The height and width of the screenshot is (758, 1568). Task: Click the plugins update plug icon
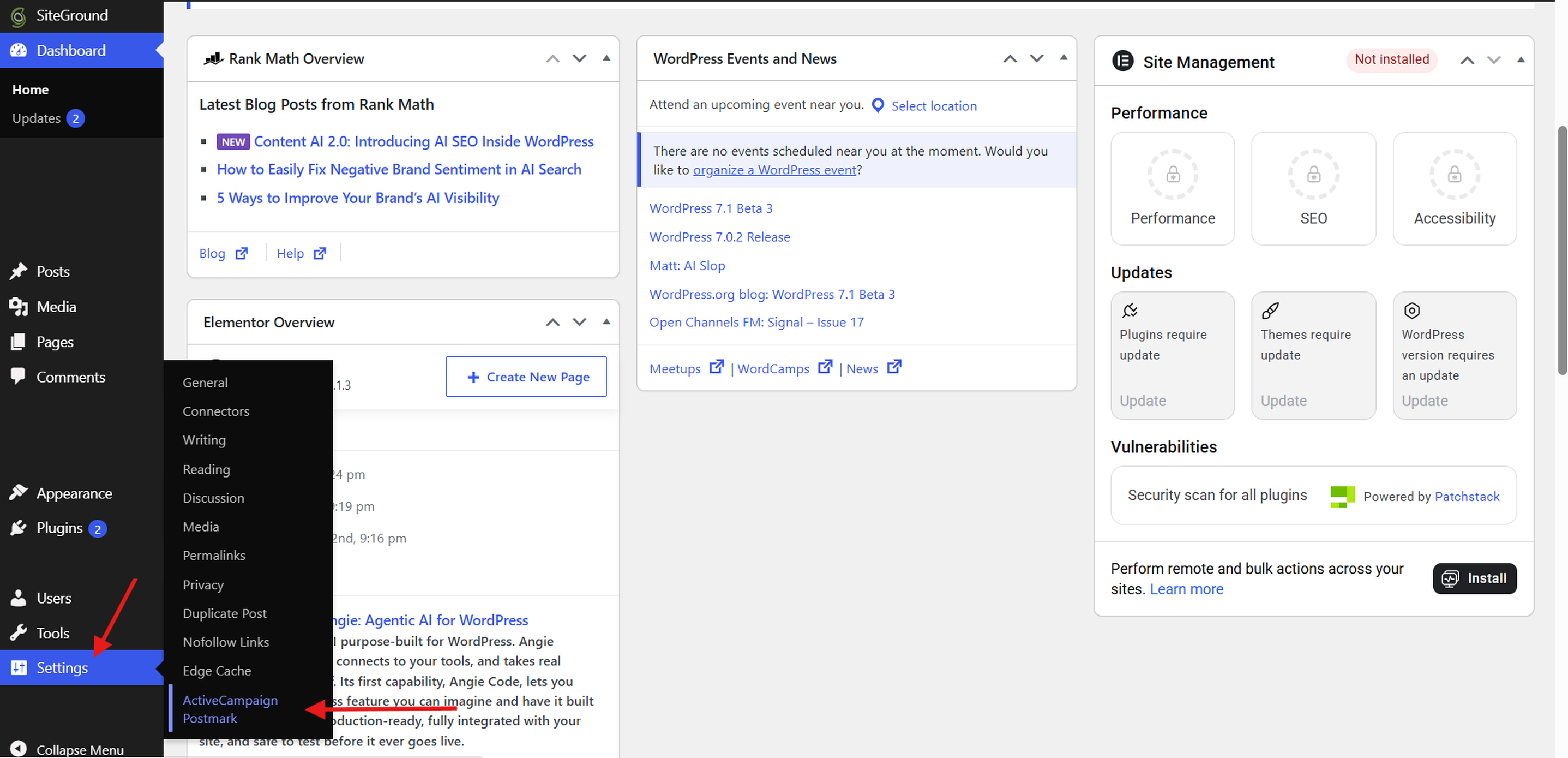pyautogui.click(x=1130, y=311)
